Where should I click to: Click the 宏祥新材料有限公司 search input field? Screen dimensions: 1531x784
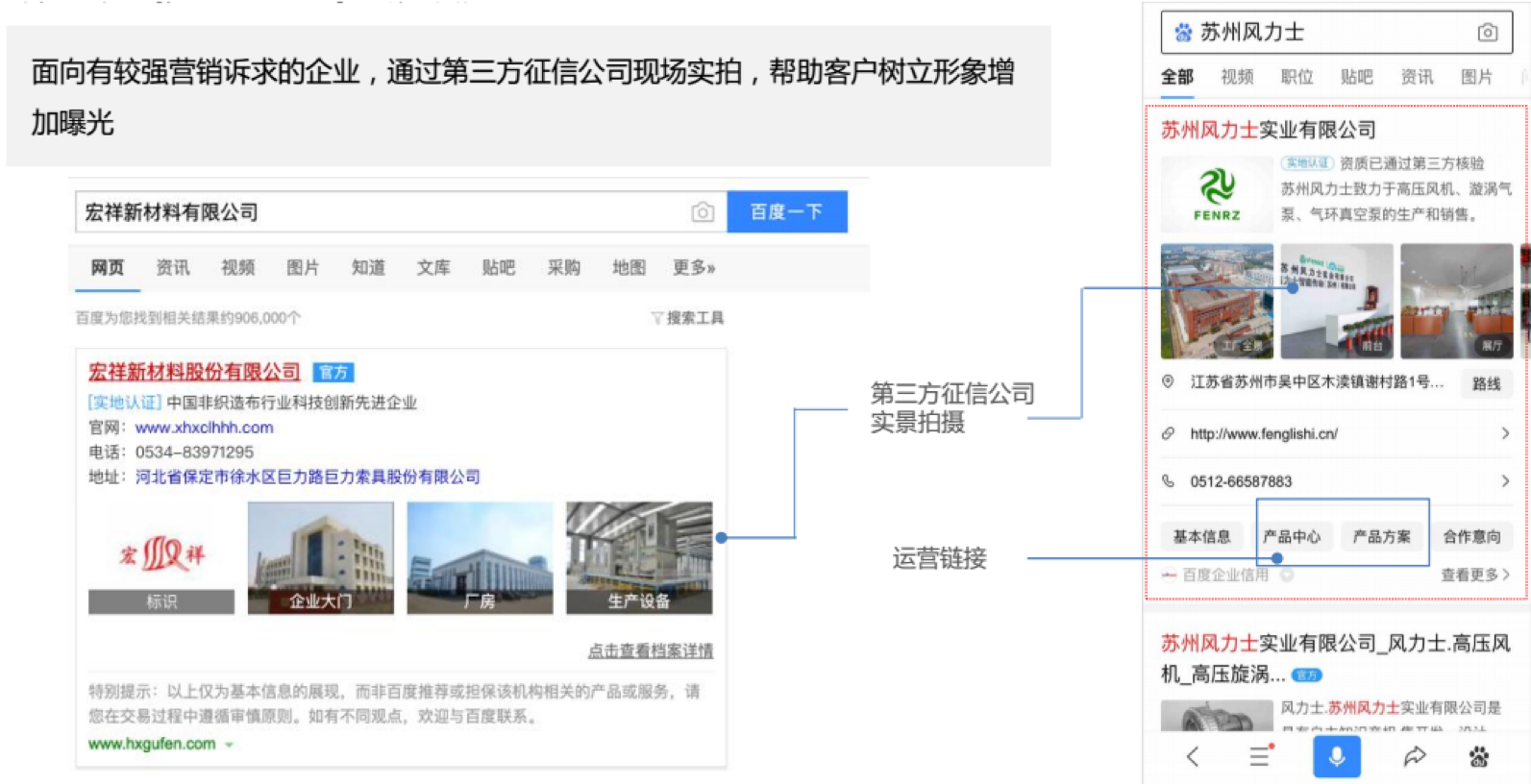click(x=401, y=211)
